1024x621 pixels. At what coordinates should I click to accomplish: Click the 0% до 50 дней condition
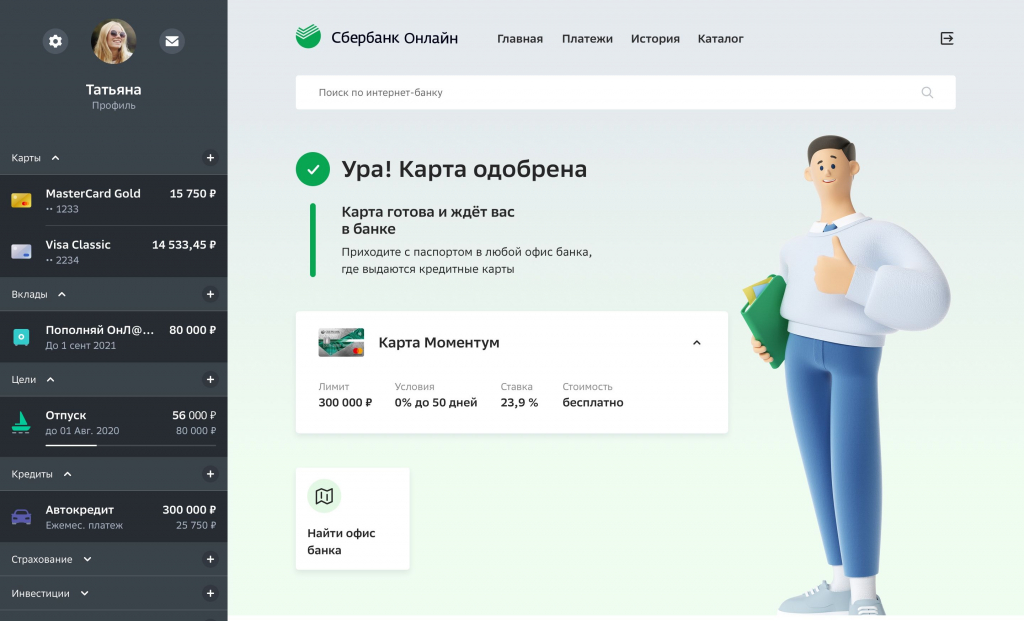pos(436,403)
